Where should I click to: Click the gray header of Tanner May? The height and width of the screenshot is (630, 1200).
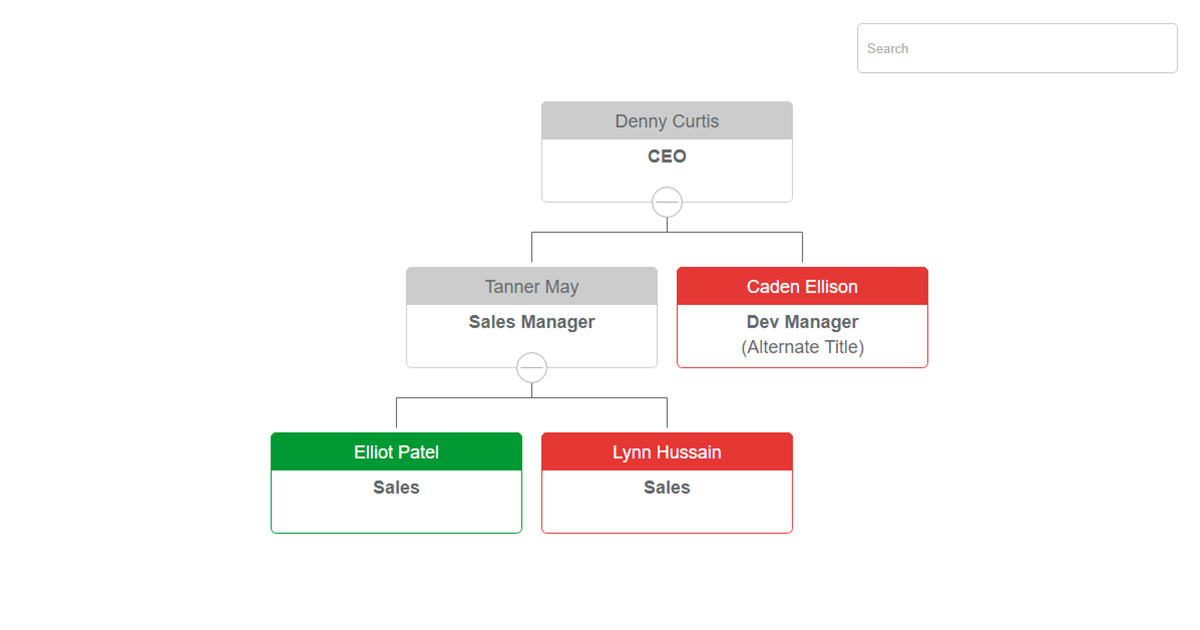pos(531,286)
